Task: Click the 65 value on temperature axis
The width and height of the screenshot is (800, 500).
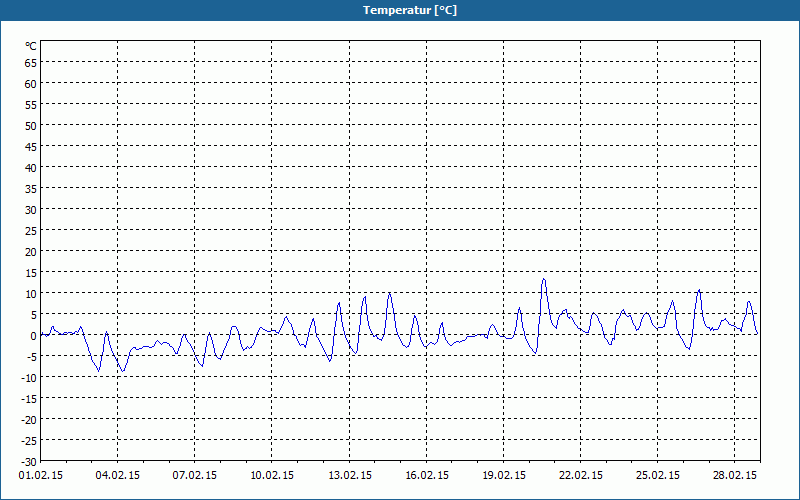Action: (31, 63)
